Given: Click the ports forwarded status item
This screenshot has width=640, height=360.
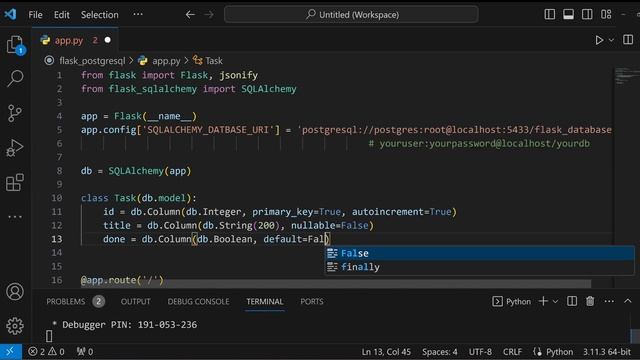Looking at the screenshot, I should [85, 351].
